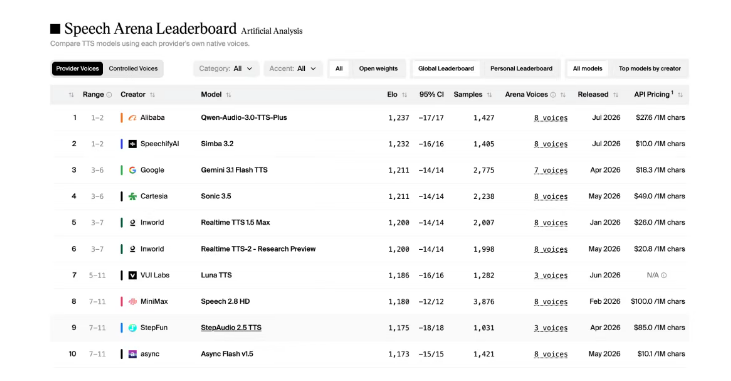Click the info icon next to N/A pricing
This screenshot has height=381, width=731.
coord(664,275)
